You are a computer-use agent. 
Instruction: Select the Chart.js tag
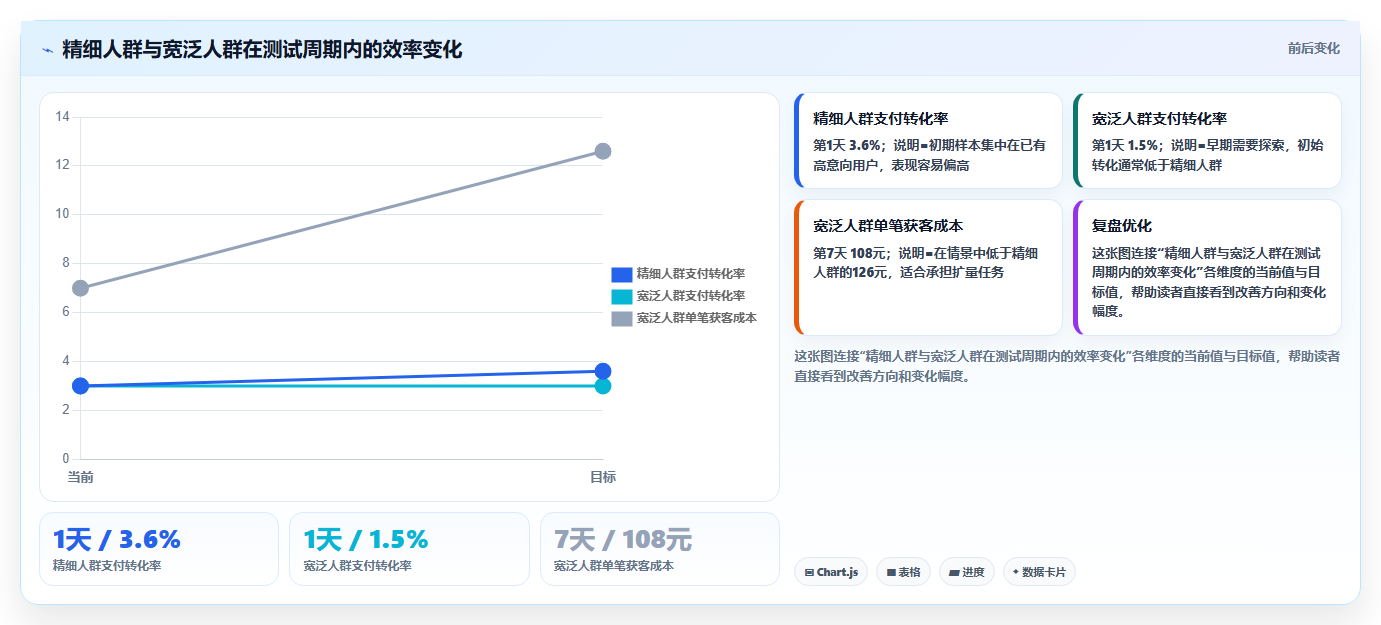pos(831,572)
